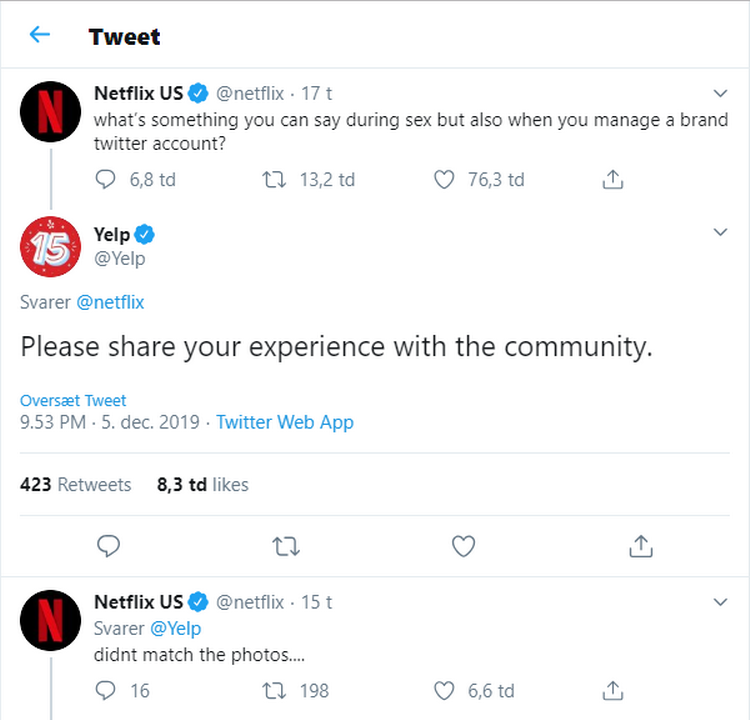Like the first Netflix tweet
The image size is (750, 720).
coord(445,180)
